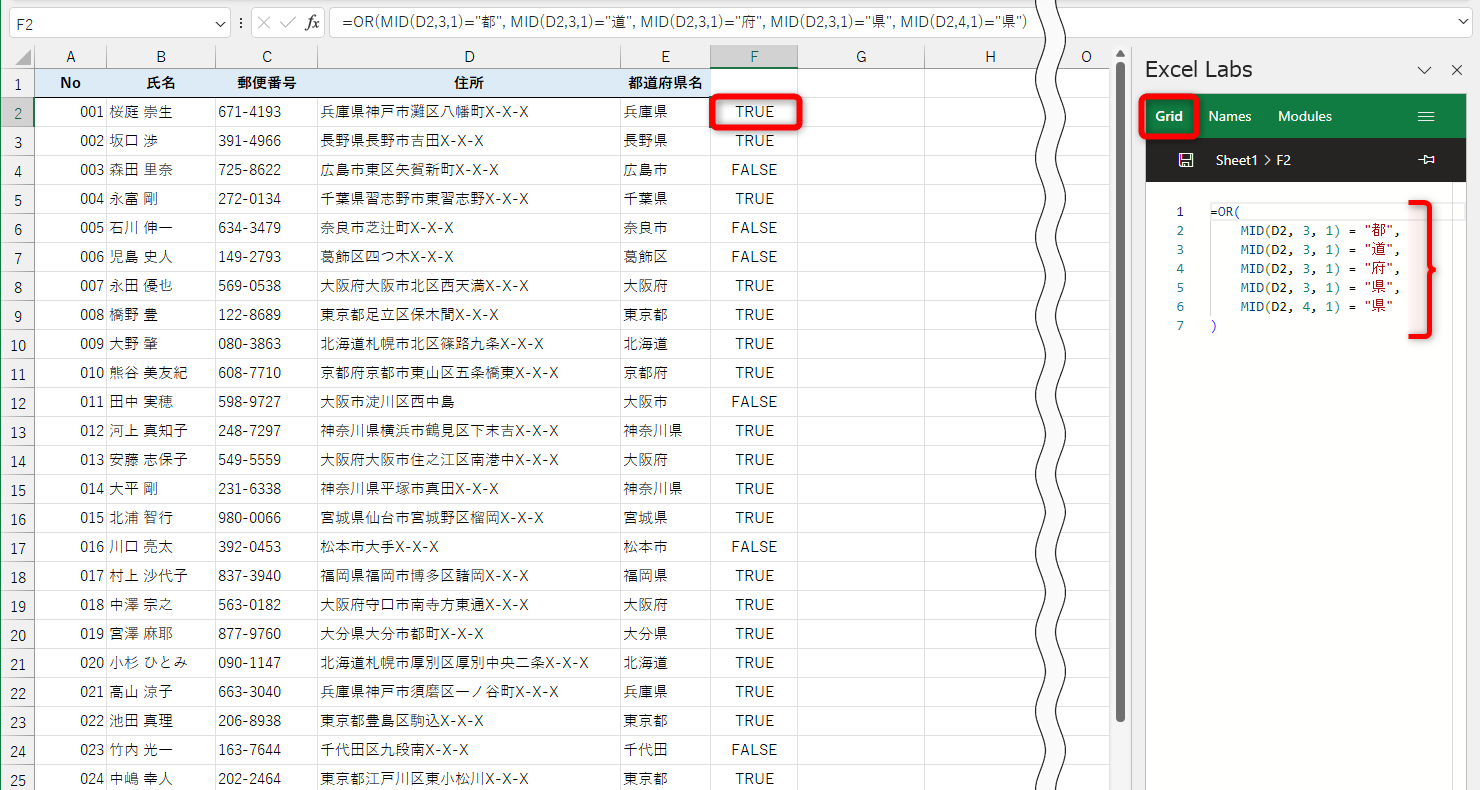This screenshot has height=790, width=1480.
Task: Click the column D header for 住所
Action: tap(468, 56)
